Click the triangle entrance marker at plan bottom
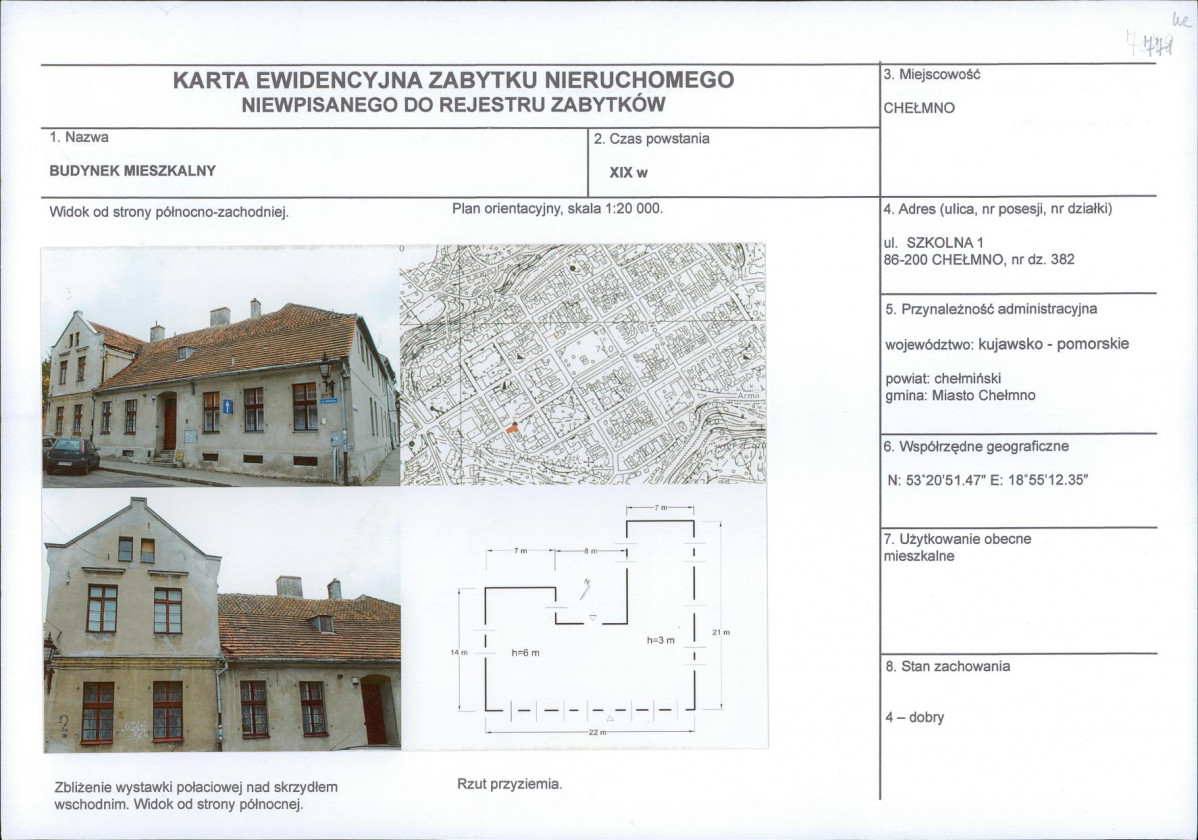The height and width of the screenshot is (840, 1198). pos(610,718)
